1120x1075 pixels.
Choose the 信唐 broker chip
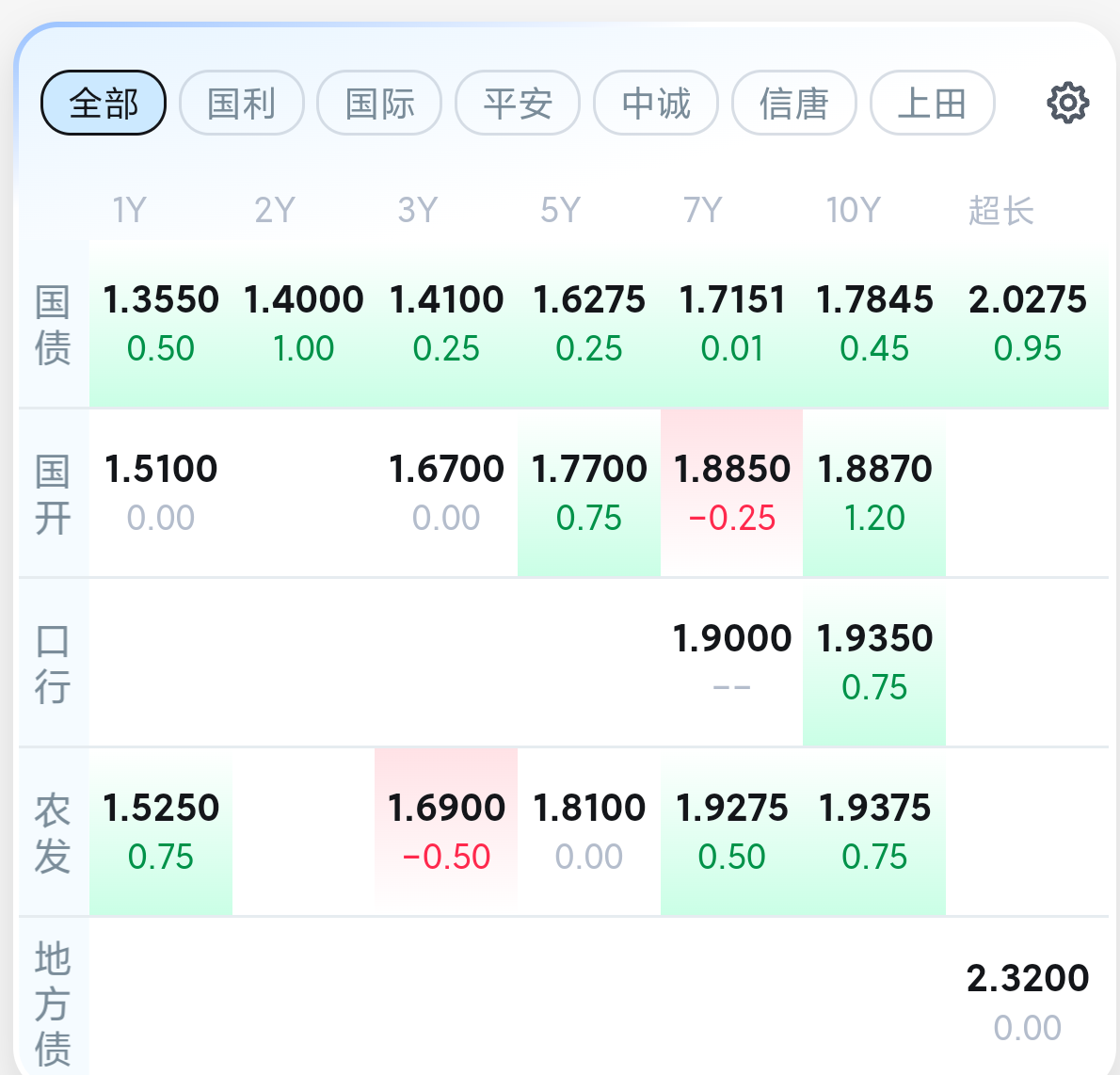click(794, 103)
